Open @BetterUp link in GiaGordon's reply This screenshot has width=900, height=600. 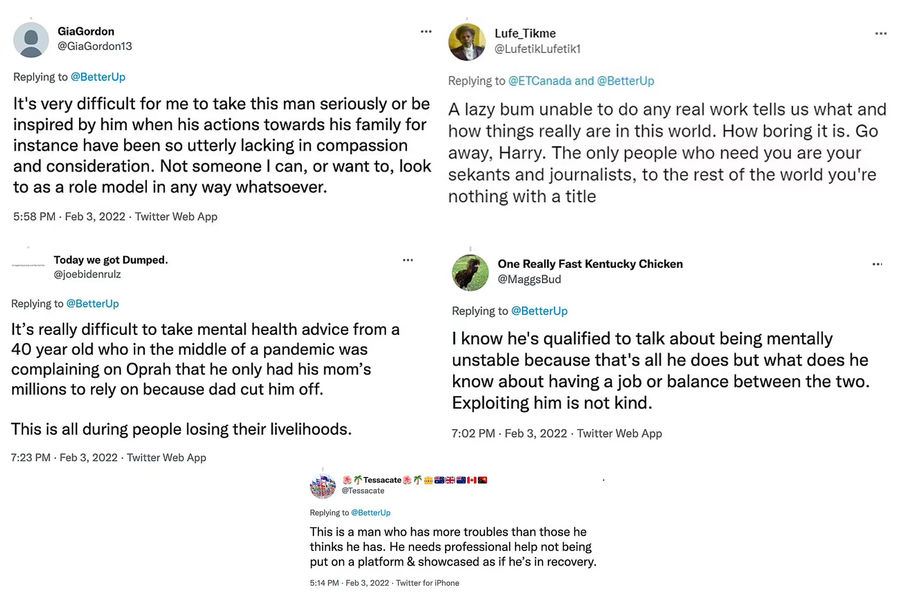click(98, 77)
